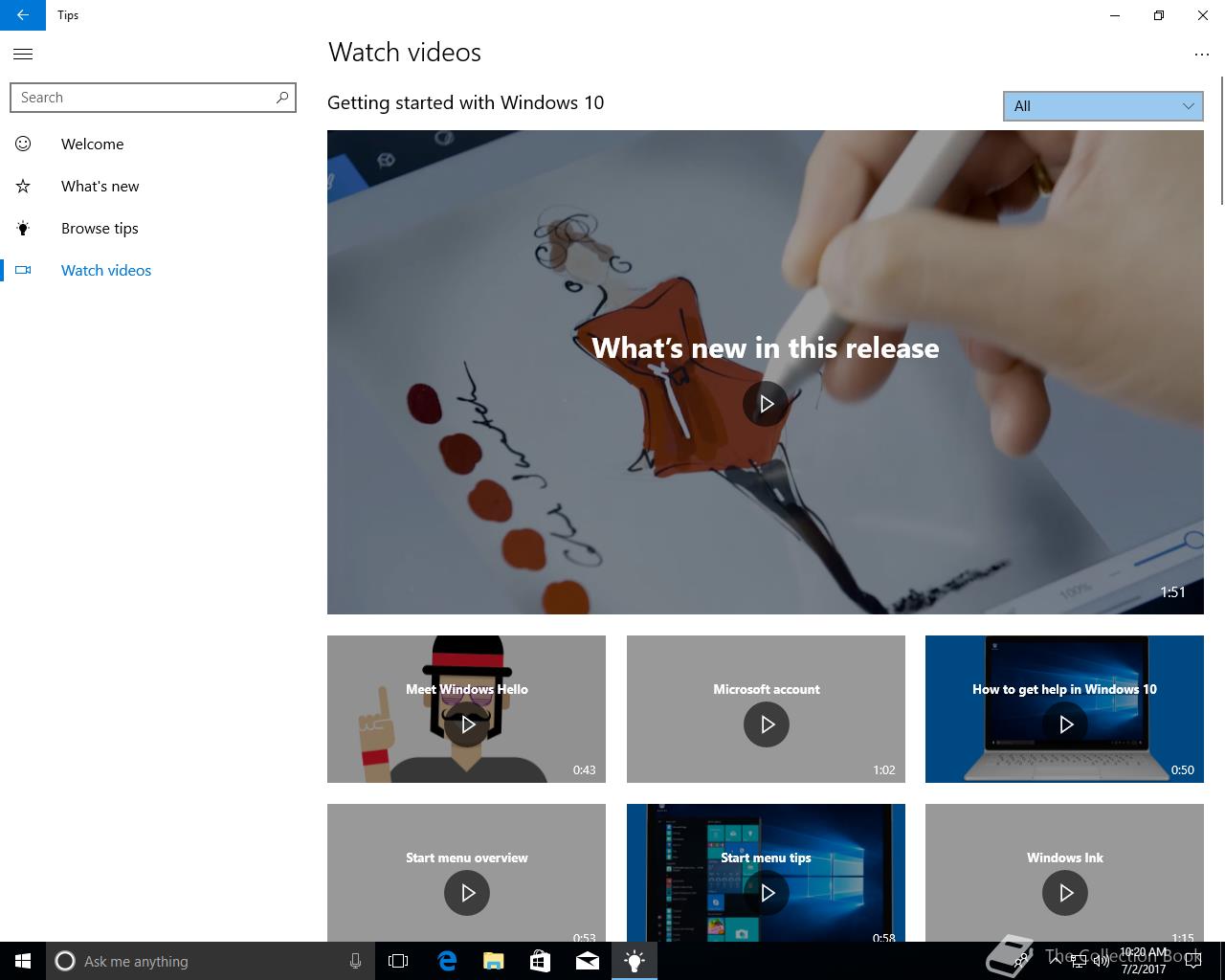Click the 1:02 duration on Microsoft account

(x=884, y=769)
